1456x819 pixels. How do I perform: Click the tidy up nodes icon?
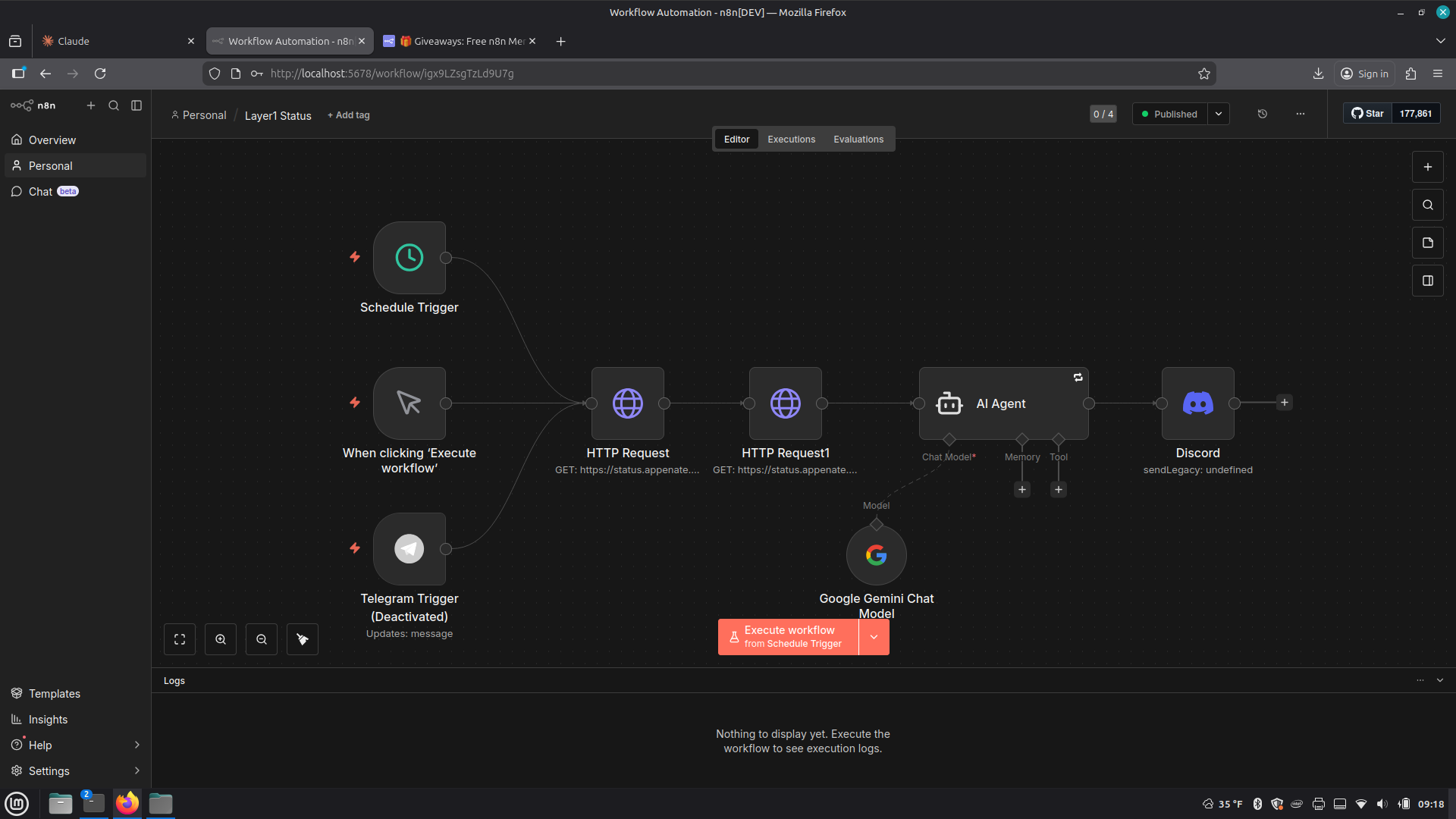pyautogui.click(x=303, y=639)
